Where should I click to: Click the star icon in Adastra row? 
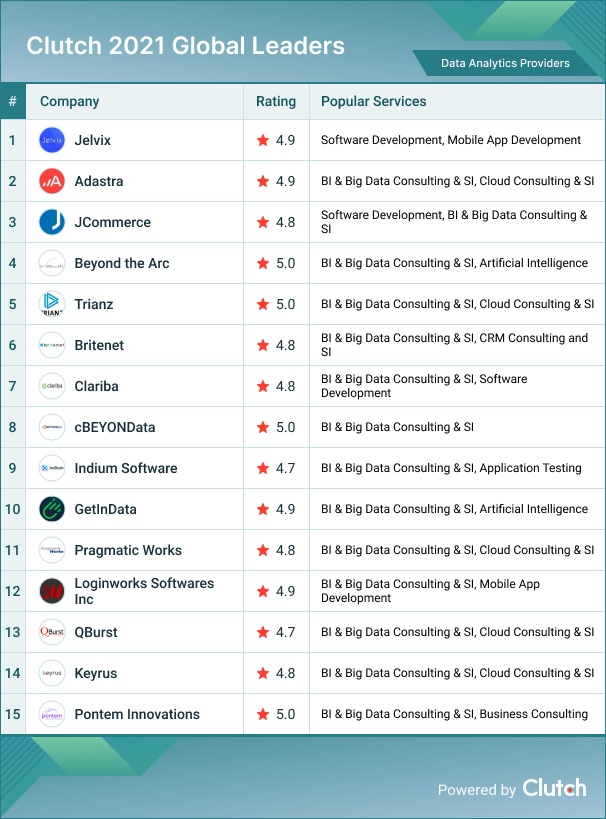(x=263, y=181)
